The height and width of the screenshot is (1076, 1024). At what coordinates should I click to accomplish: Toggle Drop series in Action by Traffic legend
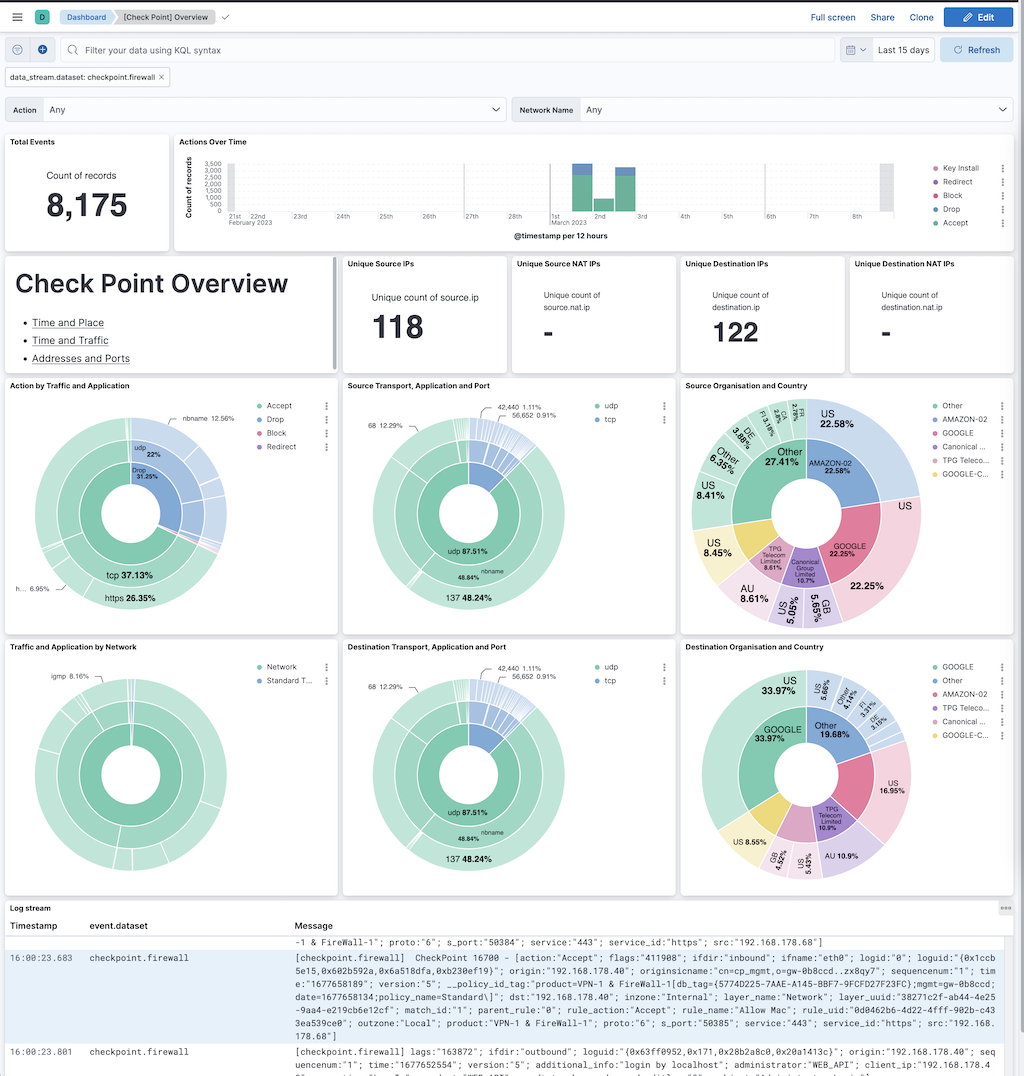pyautogui.click(x=276, y=420)
